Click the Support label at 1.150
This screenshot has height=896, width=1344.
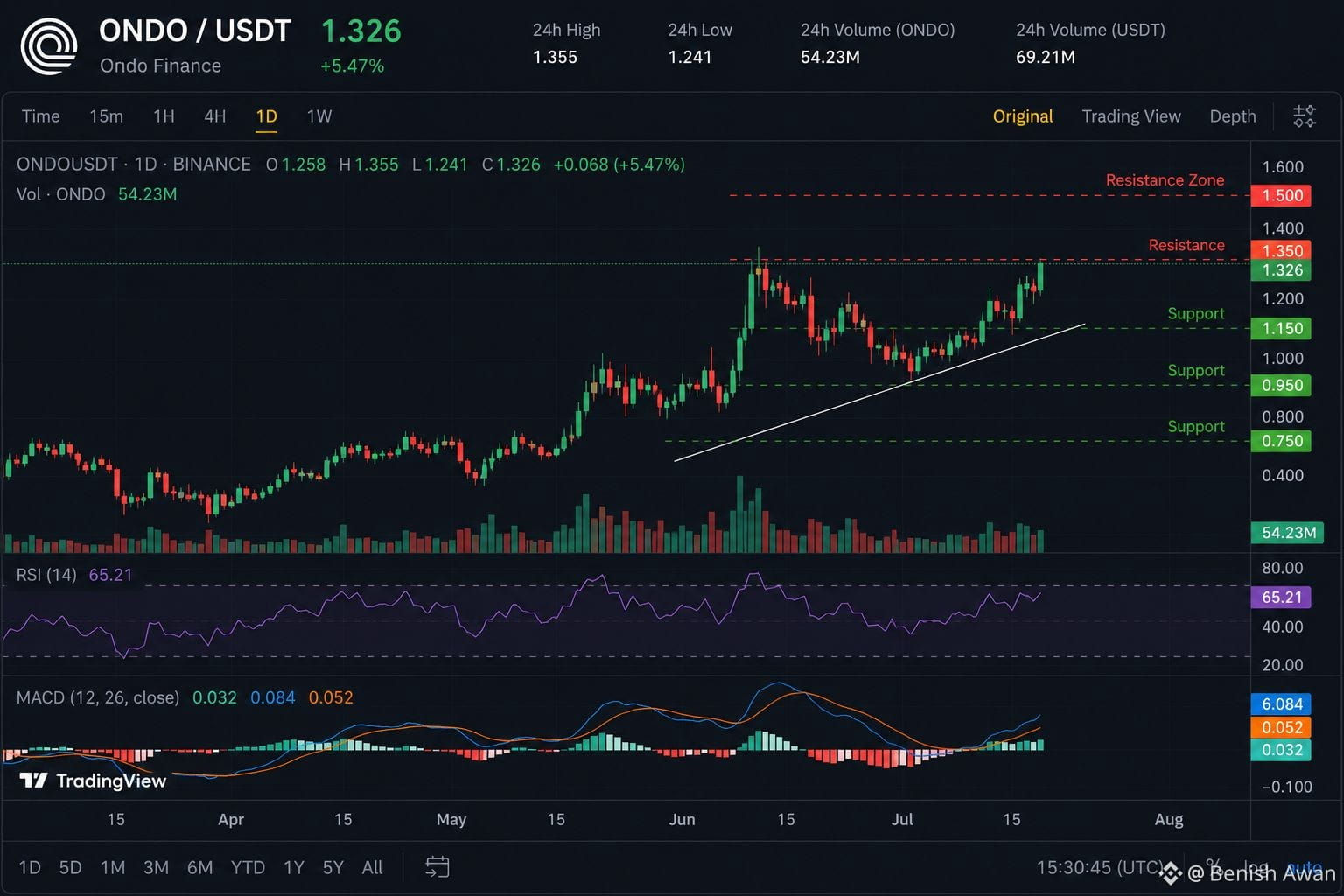point(1196,313)
